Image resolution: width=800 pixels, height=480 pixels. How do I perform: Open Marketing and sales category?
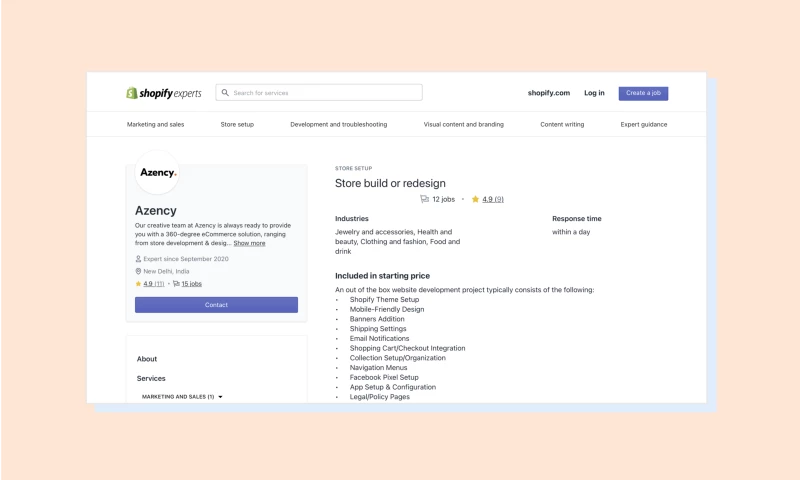pos(156,124)
